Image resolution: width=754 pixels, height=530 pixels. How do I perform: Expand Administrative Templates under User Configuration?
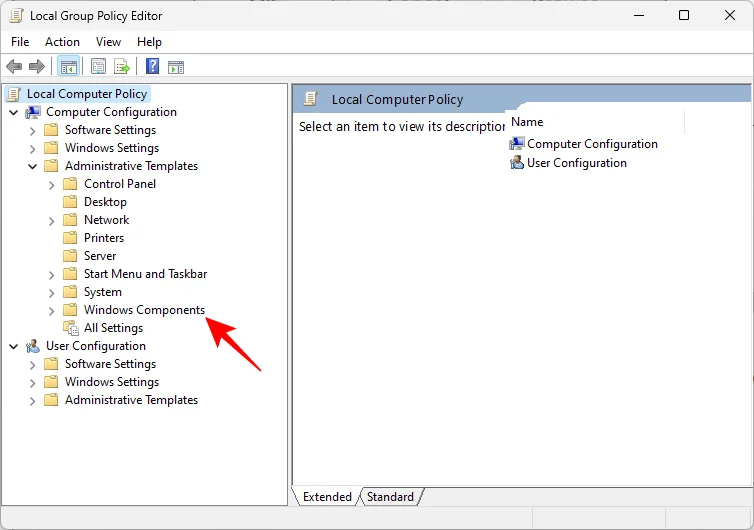[32, 401]
